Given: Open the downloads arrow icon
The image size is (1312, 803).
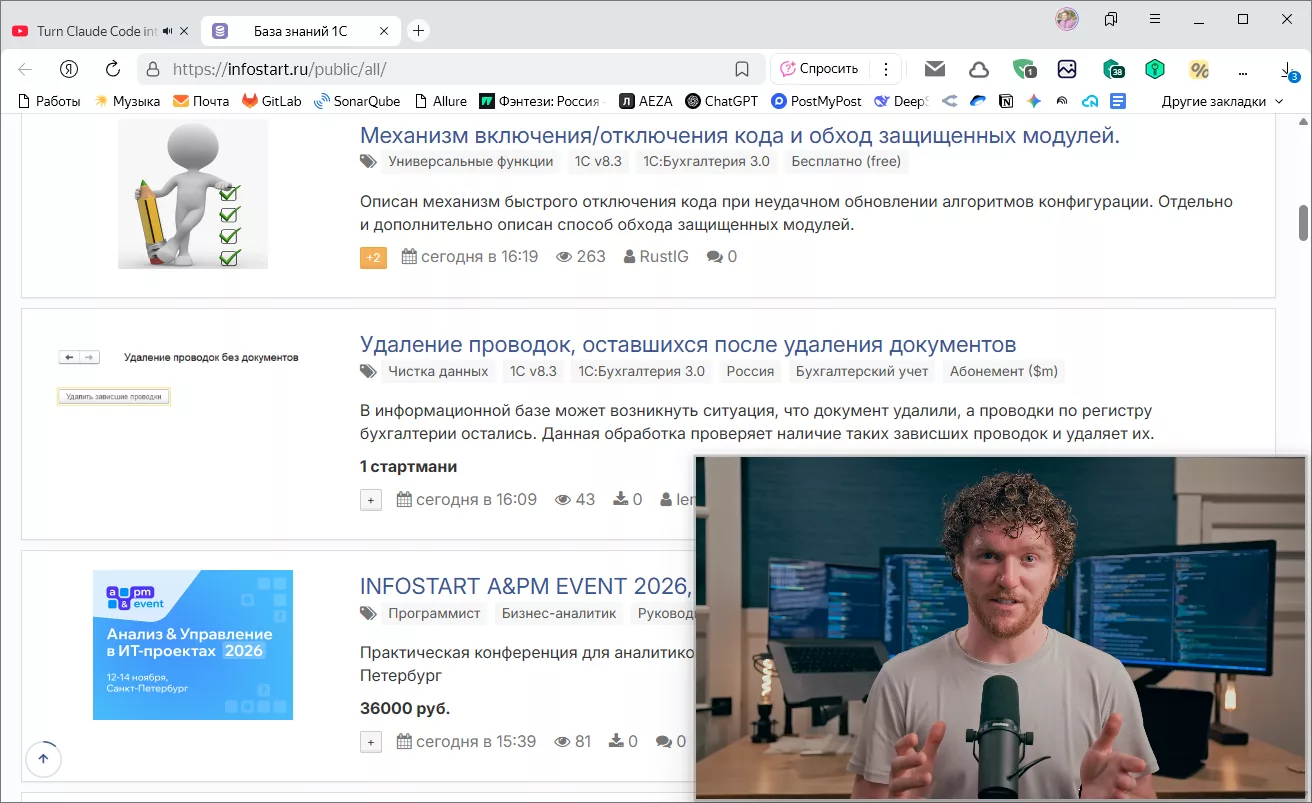Looking at the screenshot, I should coord(1287,69).
